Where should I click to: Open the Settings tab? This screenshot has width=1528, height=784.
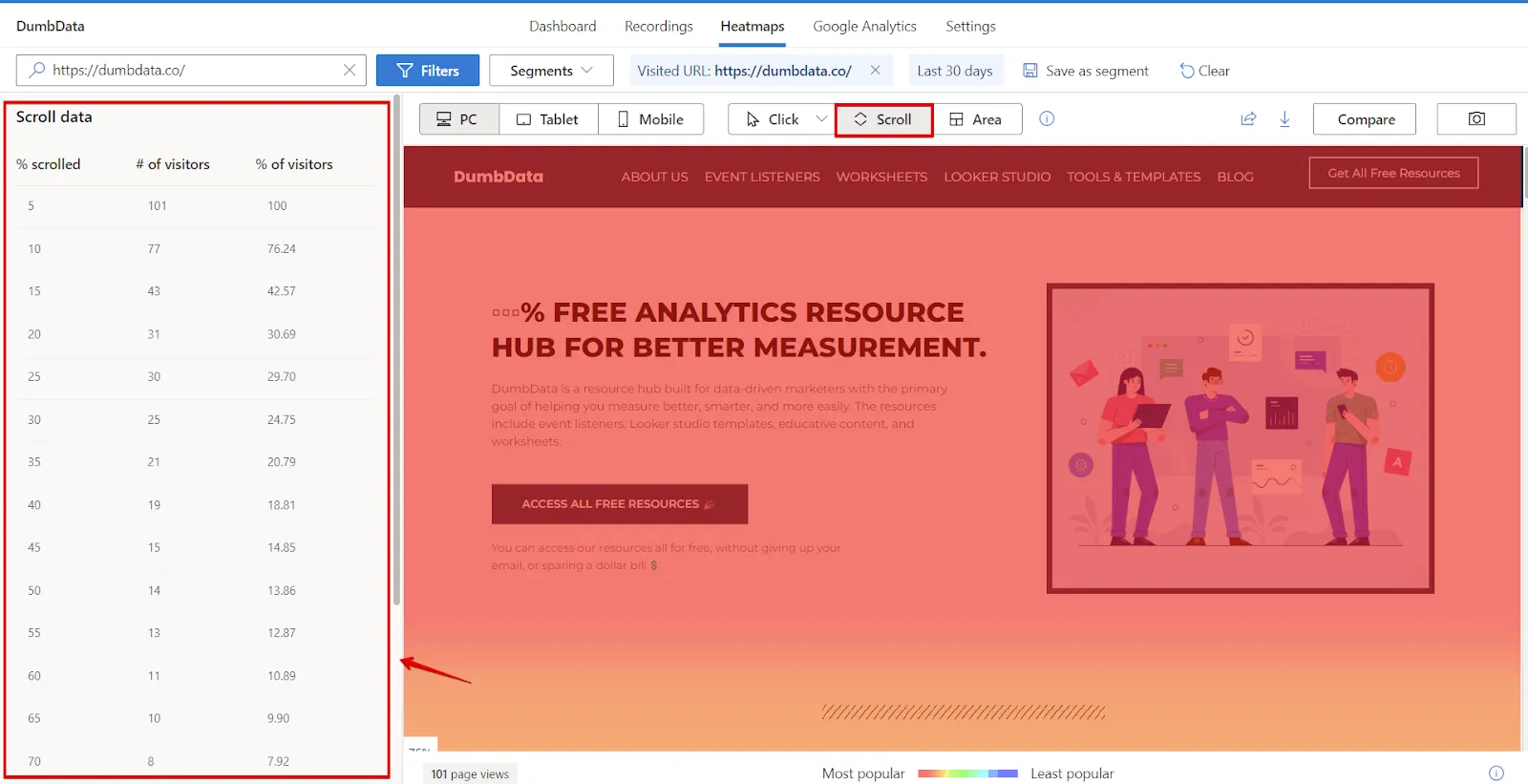(x=970, y=26)
